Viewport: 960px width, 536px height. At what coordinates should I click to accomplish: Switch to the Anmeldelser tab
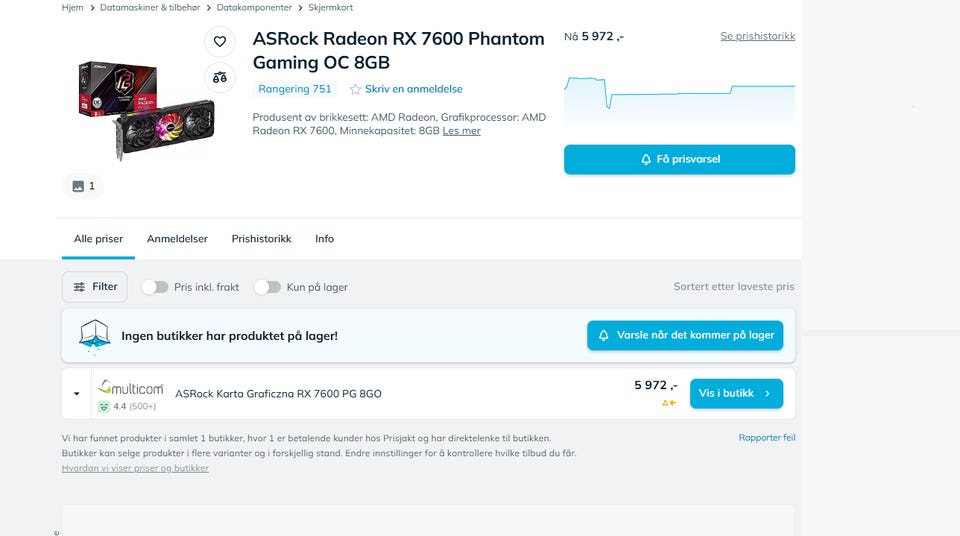[177, 239]
